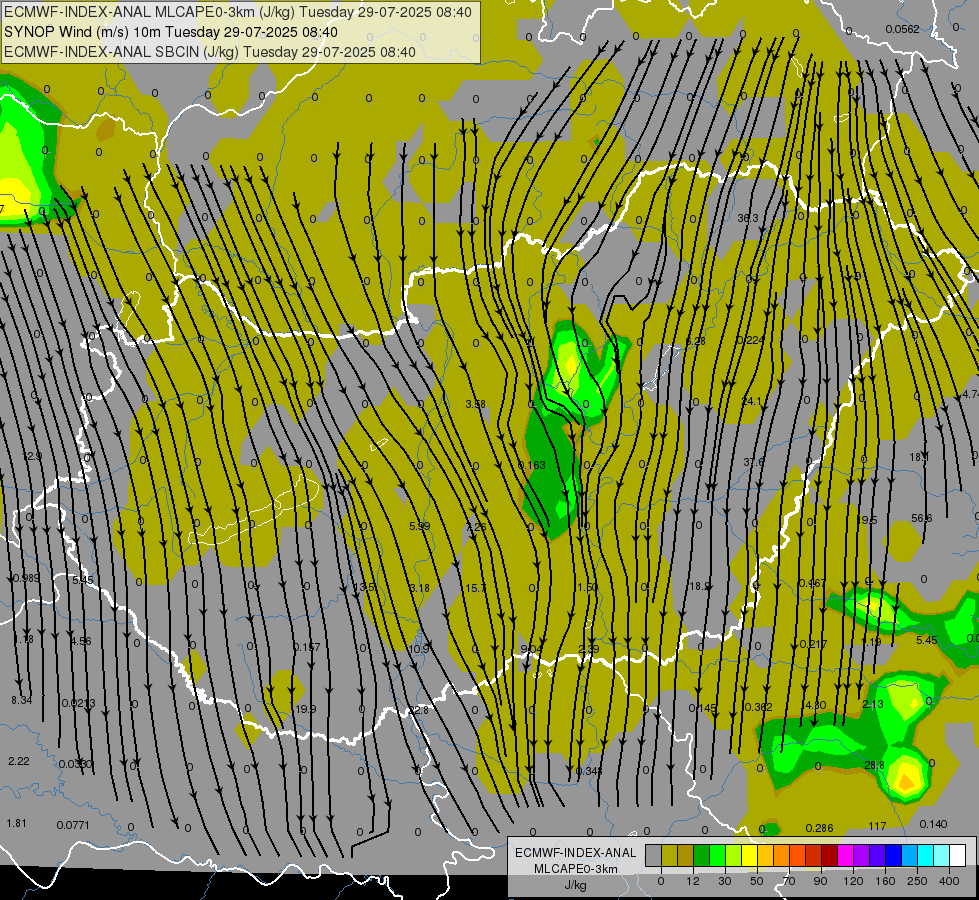Click the gray swatch in the legend
Screen dimensions: 979x900
(x=654, y=855)
